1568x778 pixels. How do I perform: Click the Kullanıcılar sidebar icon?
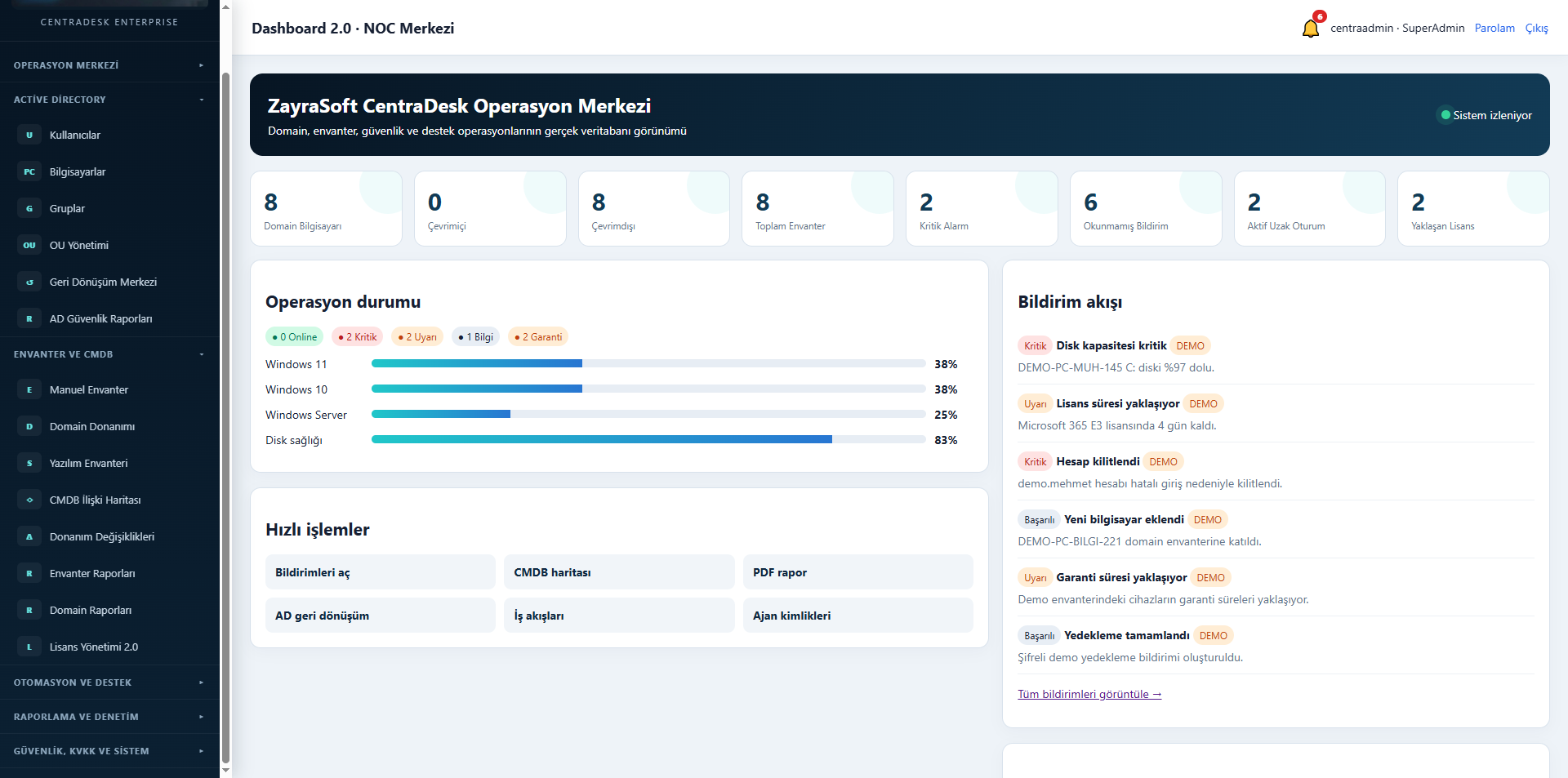click(x=29, y=135)
